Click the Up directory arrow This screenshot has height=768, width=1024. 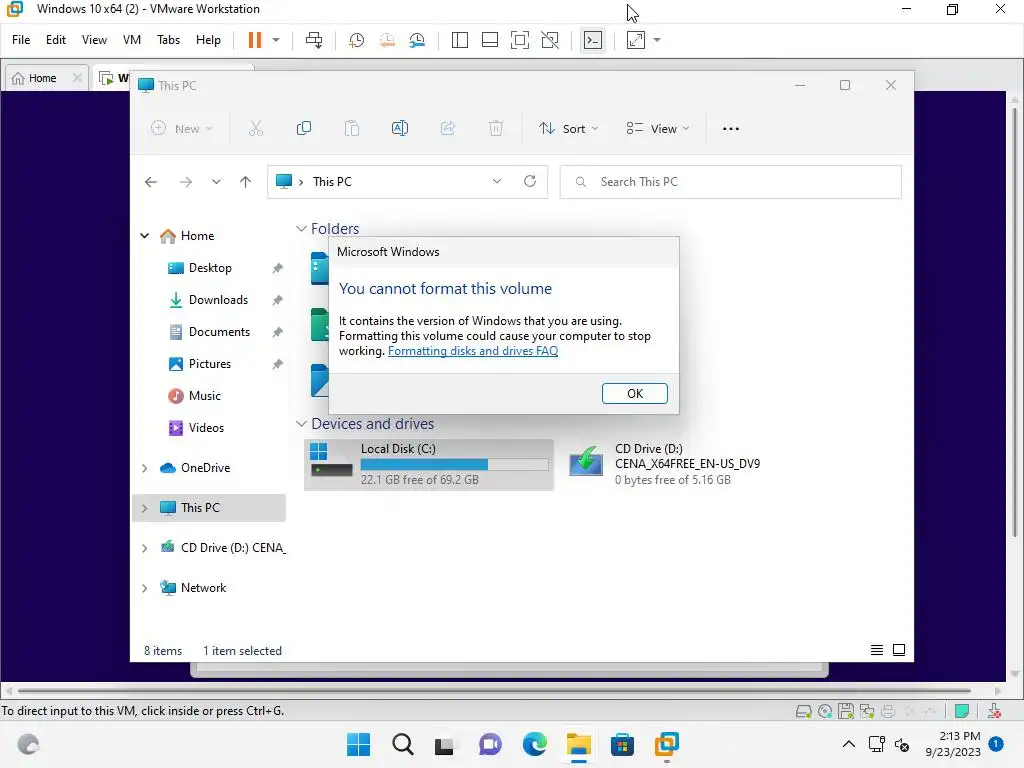pos(246,182)
